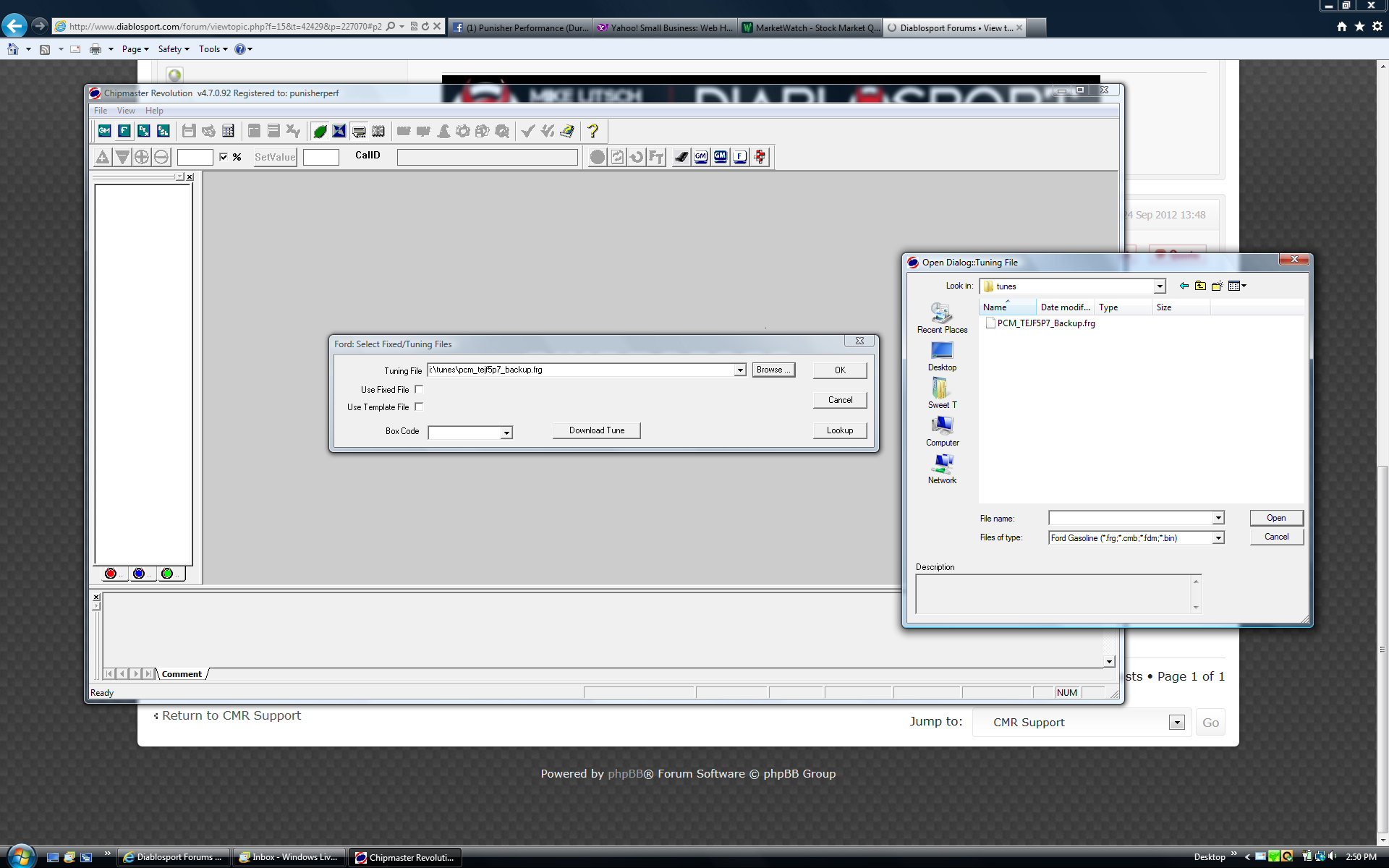
Task: Create new folder in Open Dialog
Action: coord(1218,286)
